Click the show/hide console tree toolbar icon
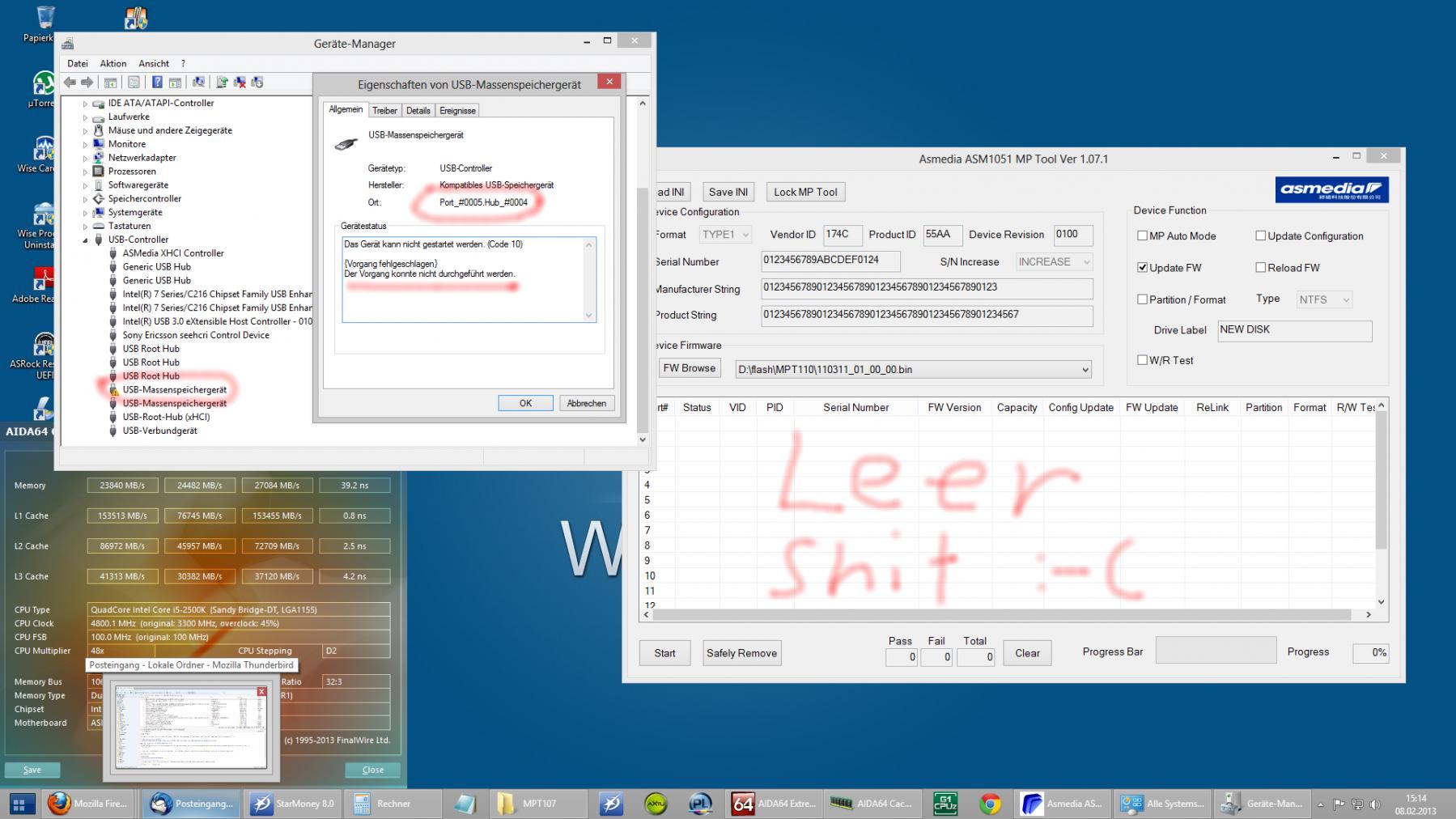 [x=111, y=83]
